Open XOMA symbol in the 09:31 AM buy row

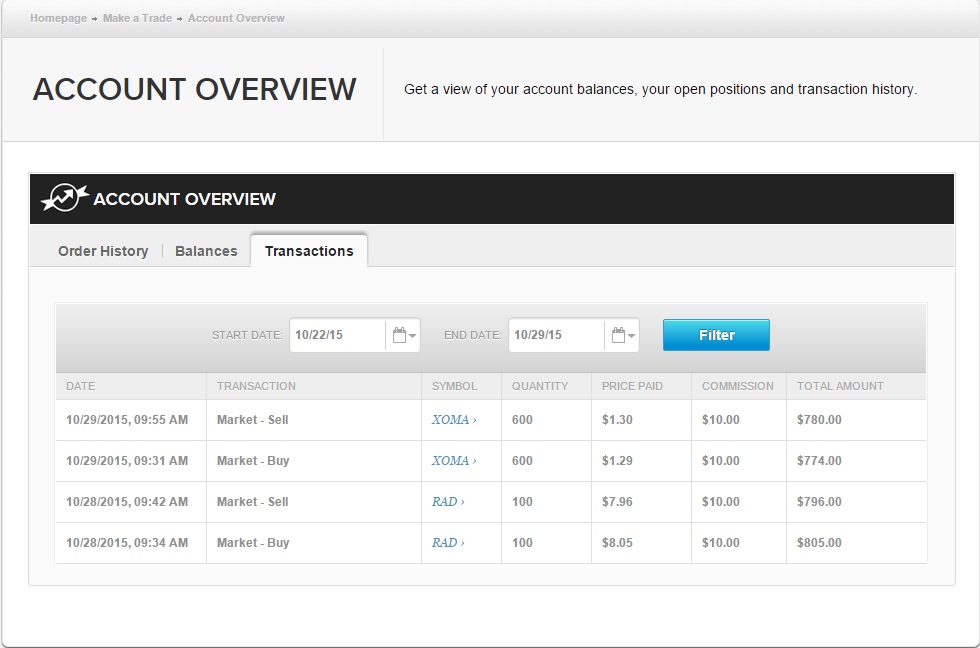454,461
